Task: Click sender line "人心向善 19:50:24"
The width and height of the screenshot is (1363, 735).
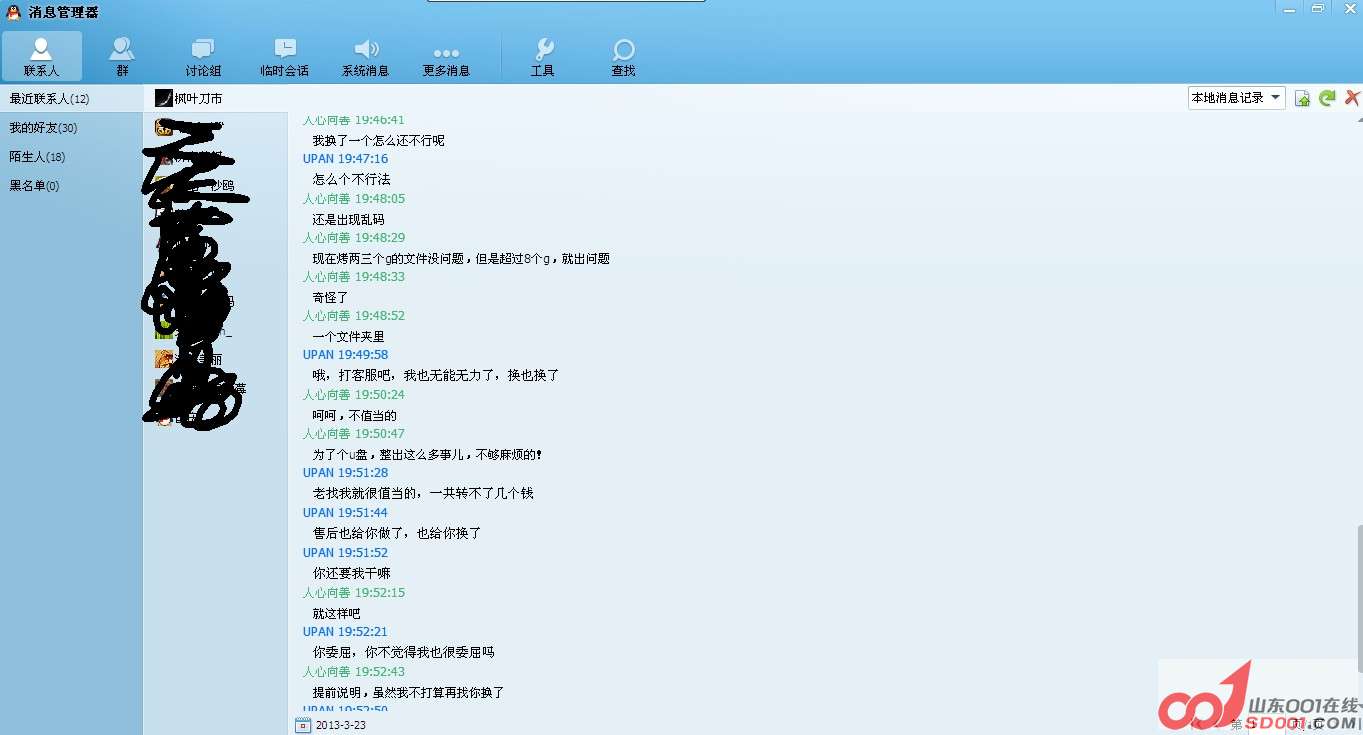Action: [x=354, y=395]
